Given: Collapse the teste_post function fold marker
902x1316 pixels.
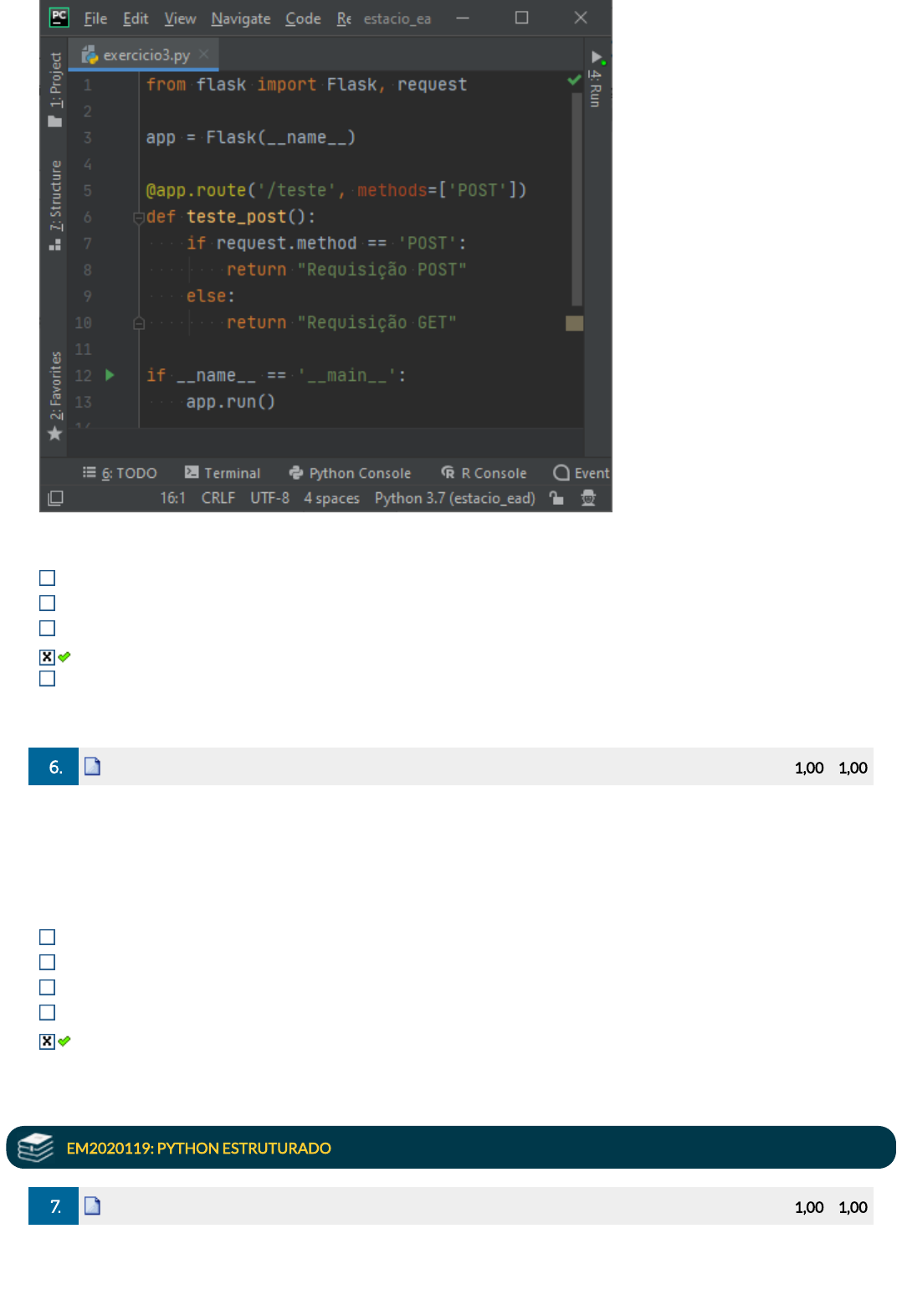Looking at the screenshot, I should click(x=139, y=218).
